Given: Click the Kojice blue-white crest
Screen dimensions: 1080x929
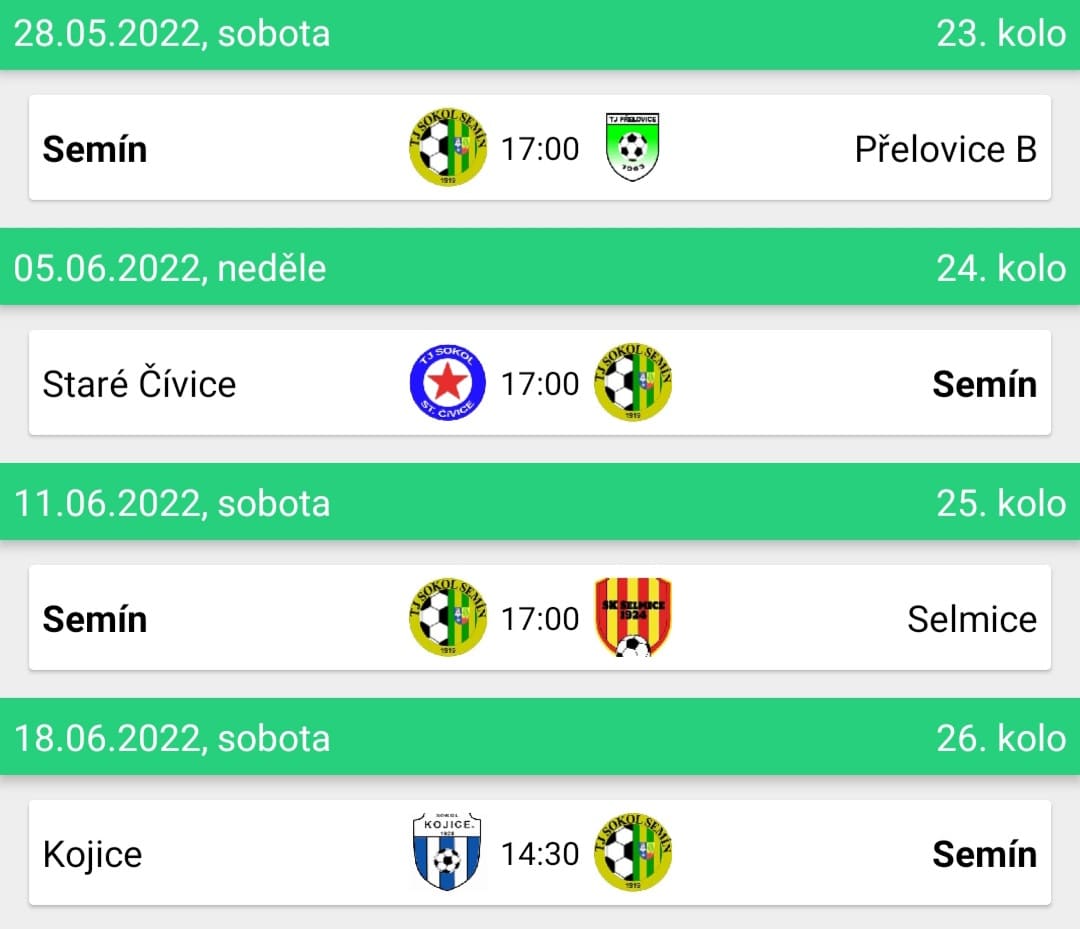Looking at the screenshot, I should [447, 853].
